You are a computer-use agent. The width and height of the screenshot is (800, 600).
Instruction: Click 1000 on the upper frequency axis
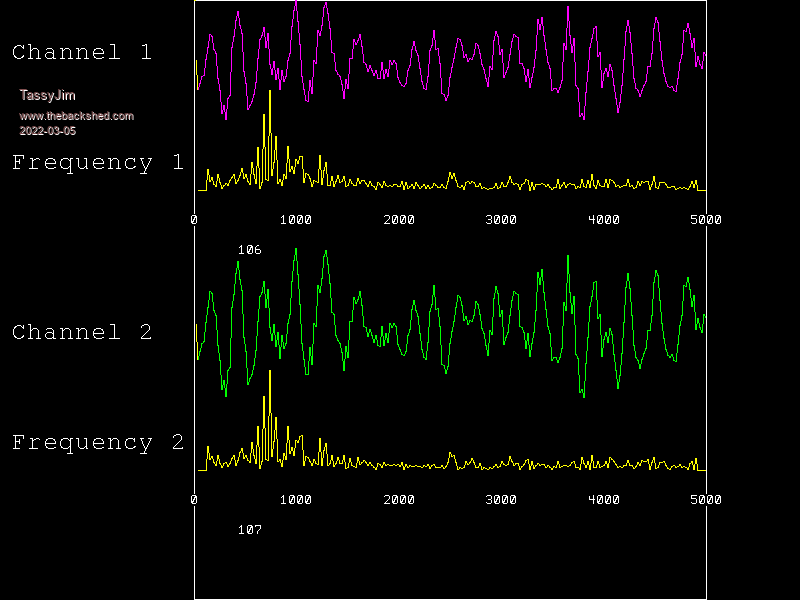click(x=296, y=220)
